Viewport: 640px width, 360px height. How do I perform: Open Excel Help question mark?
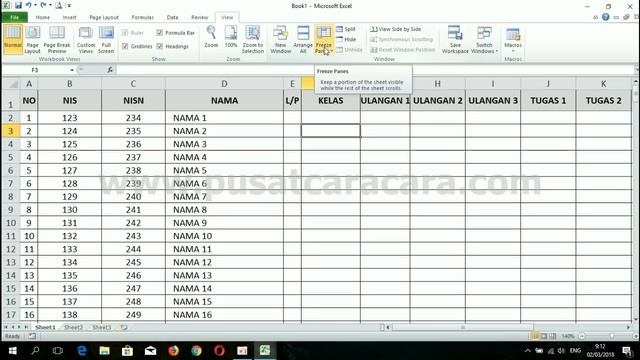(x=606, y=17)
